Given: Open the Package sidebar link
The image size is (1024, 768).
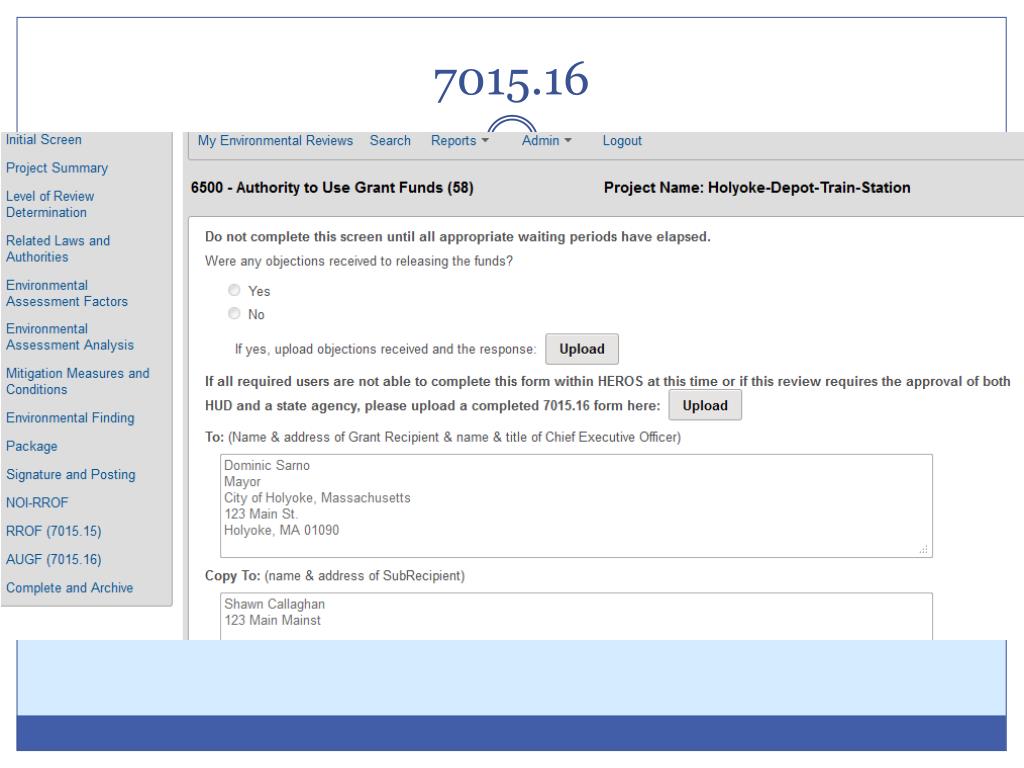Looking at the screenshot, I should (x=31, y=446).
